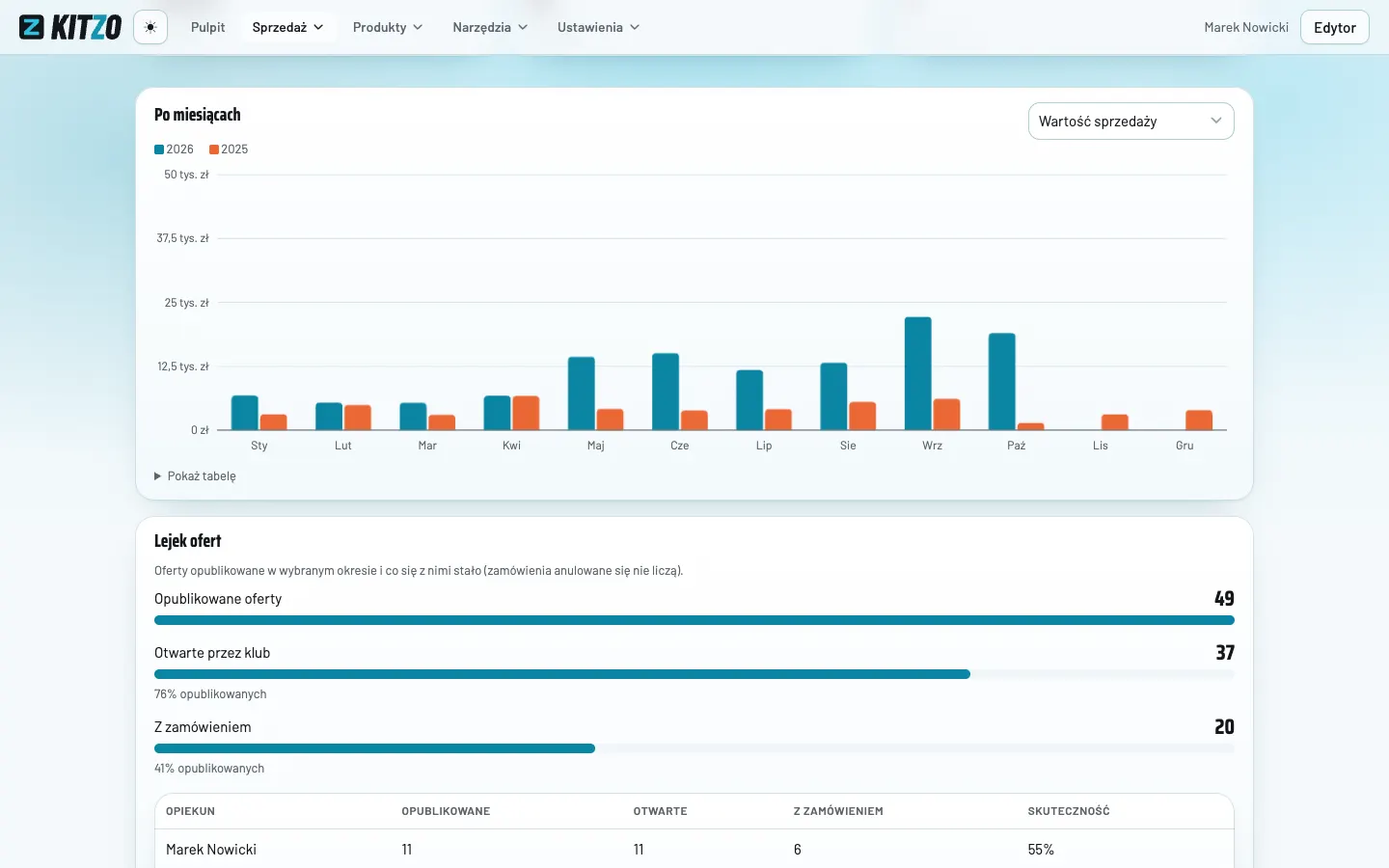The image size is (1389, 868).
Task: Click the OPIEKUN column header
Action: pyautogui.click(x=190, y=811)
